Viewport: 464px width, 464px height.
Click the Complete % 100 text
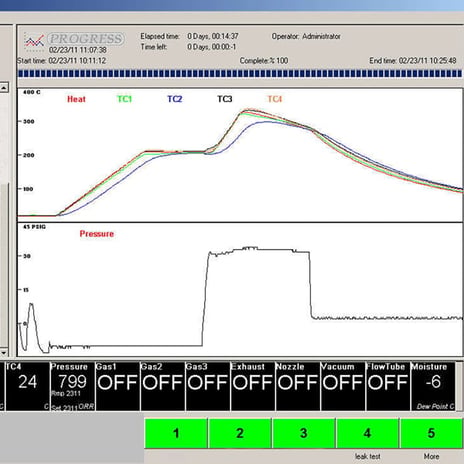(264, 61)
